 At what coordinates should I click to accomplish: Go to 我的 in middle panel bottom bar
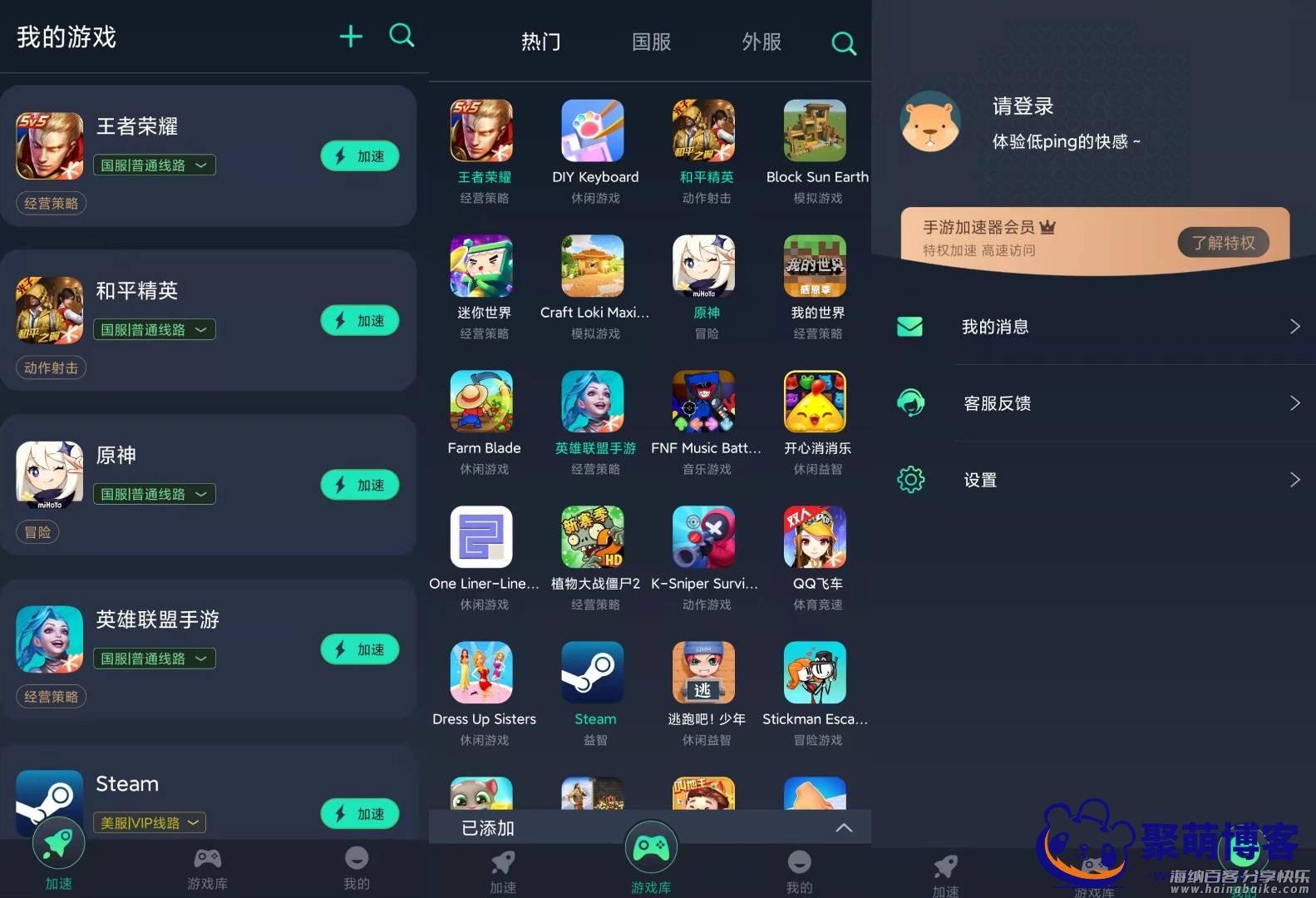[x=799, y=873]
